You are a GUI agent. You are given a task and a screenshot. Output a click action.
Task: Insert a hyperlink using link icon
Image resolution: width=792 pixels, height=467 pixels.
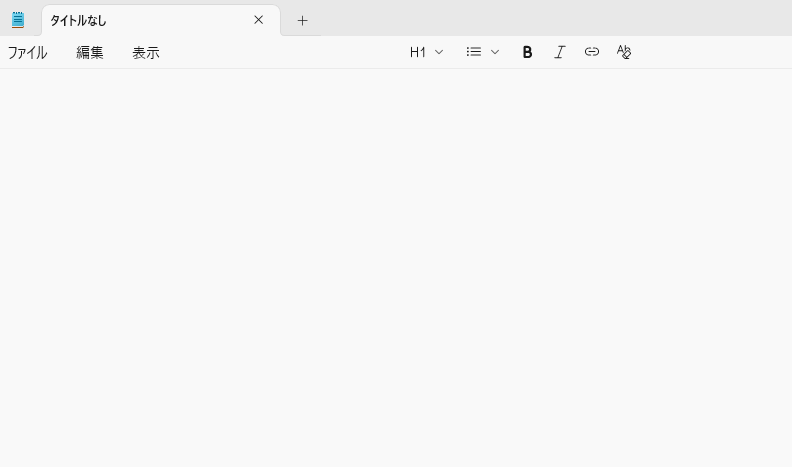click(x=592, y=52)
